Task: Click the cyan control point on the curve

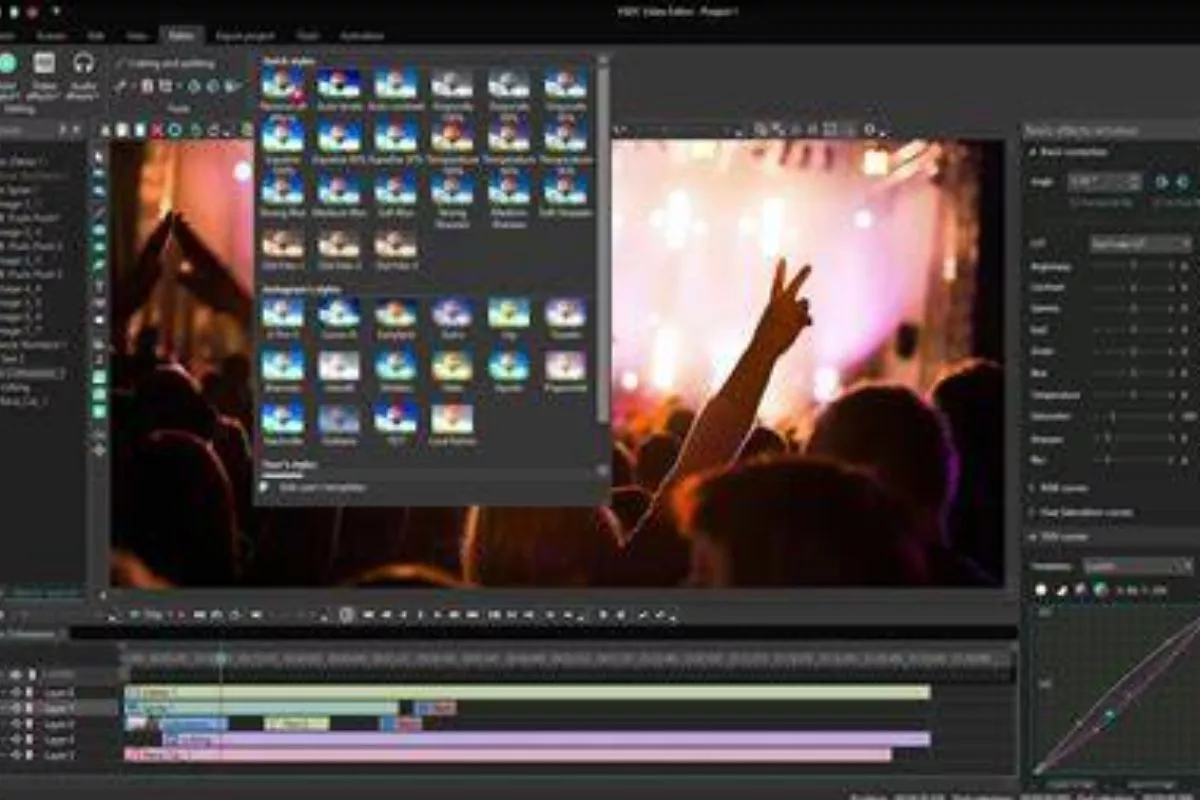Action: tap(1109, 715)
